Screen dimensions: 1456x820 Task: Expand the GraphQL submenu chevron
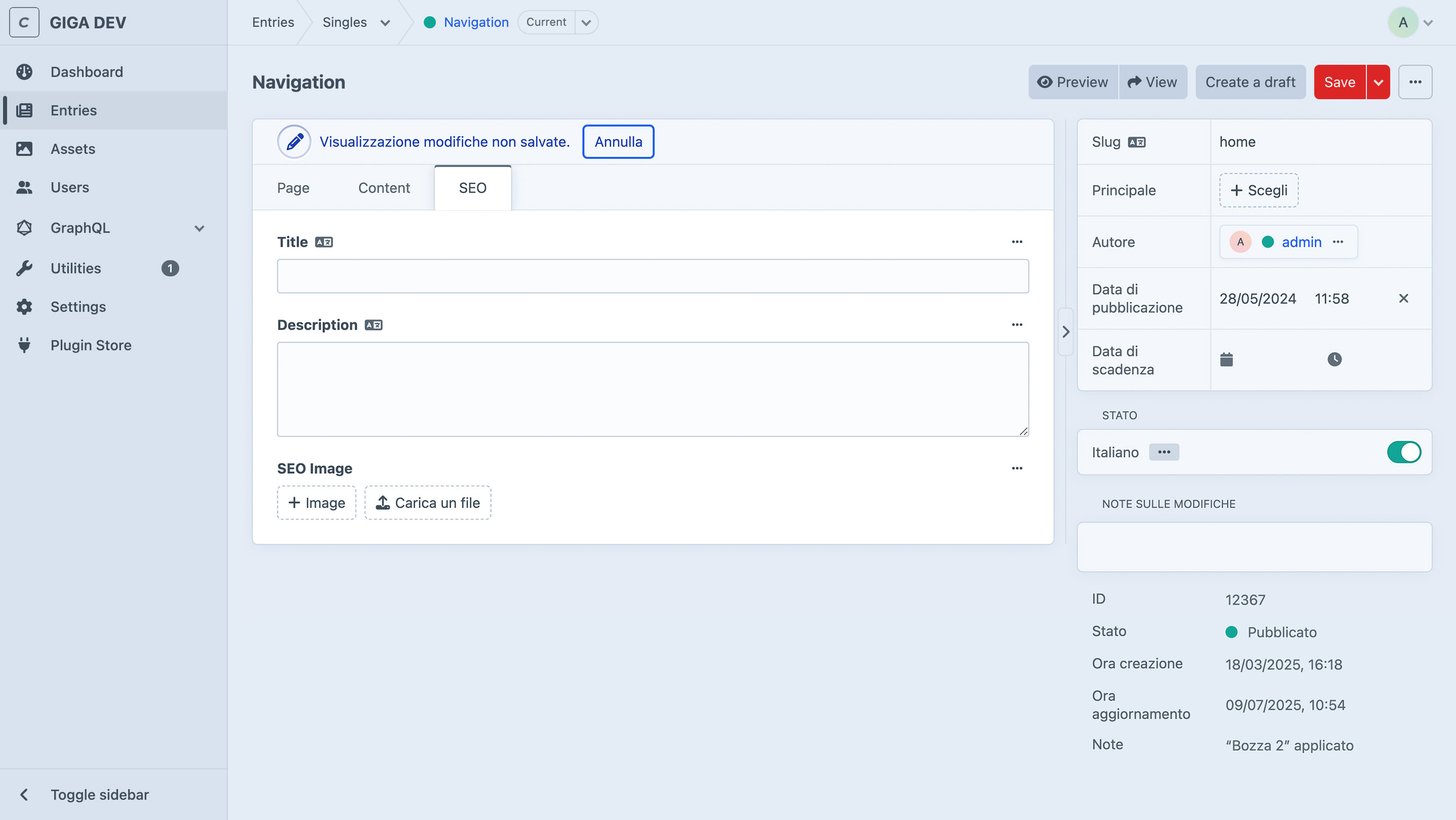(199, 228)
